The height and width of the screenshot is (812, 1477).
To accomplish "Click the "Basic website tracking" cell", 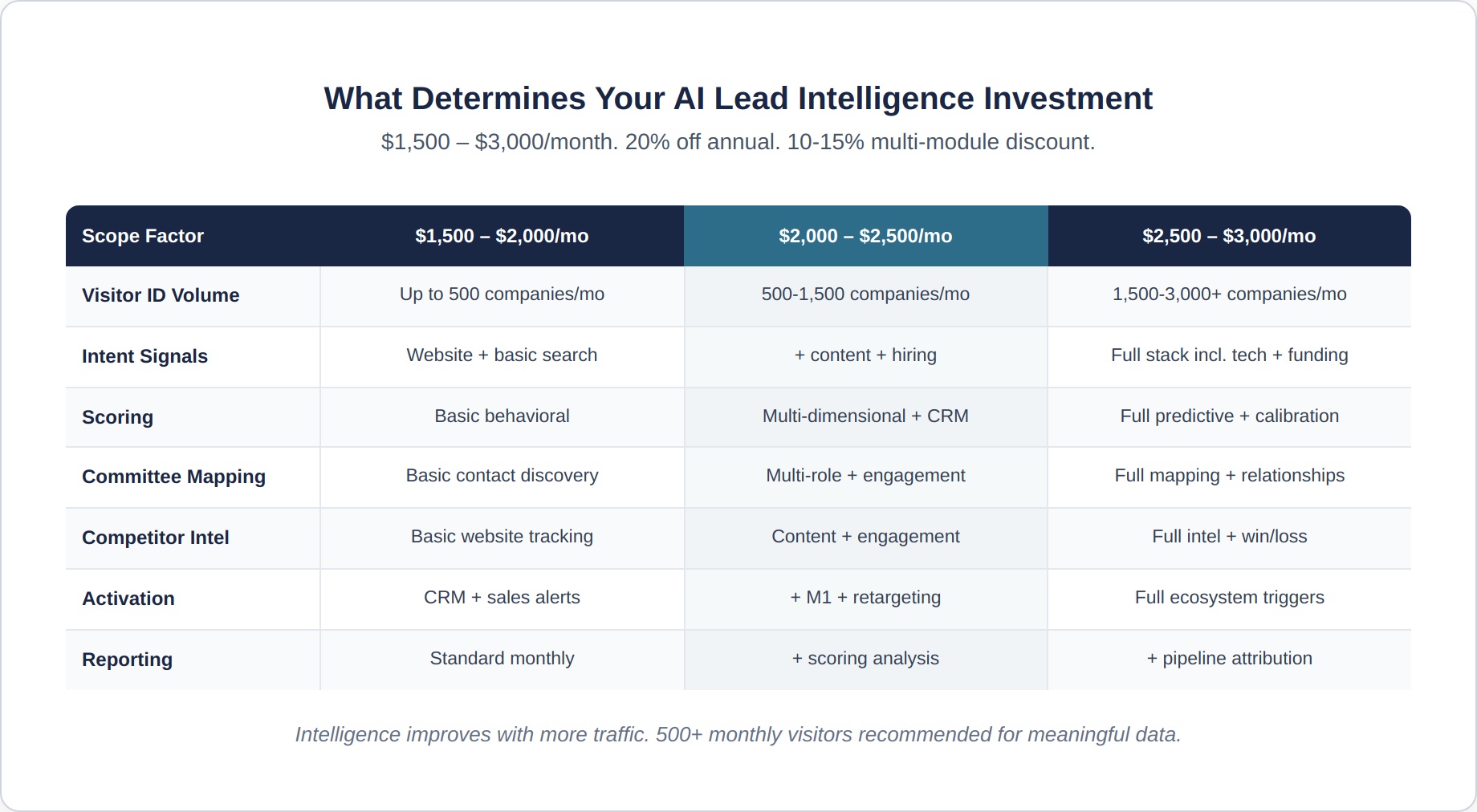I will [x=502, y=537].
